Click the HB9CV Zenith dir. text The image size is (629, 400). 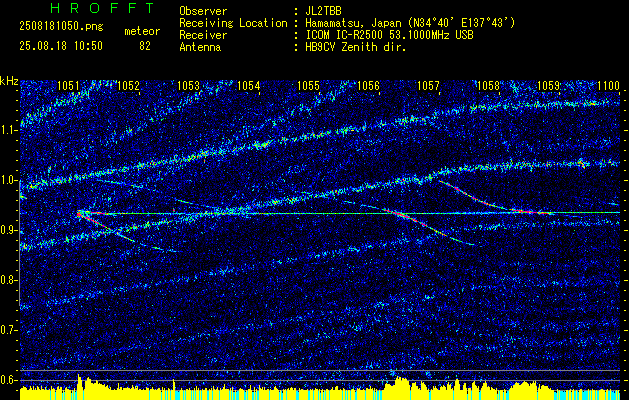[356, 47]
